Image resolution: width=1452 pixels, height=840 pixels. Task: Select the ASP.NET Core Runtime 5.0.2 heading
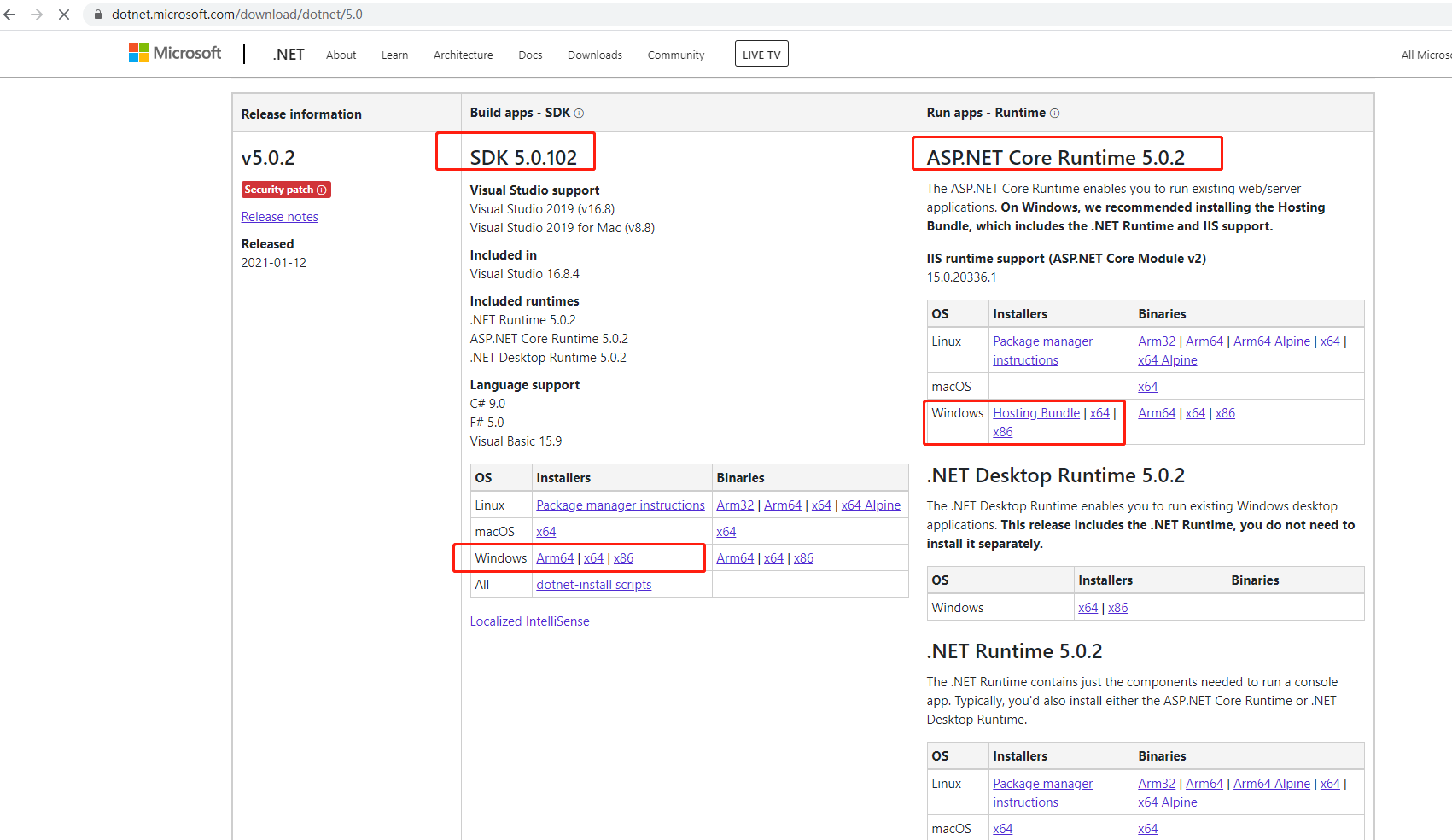1056,158
